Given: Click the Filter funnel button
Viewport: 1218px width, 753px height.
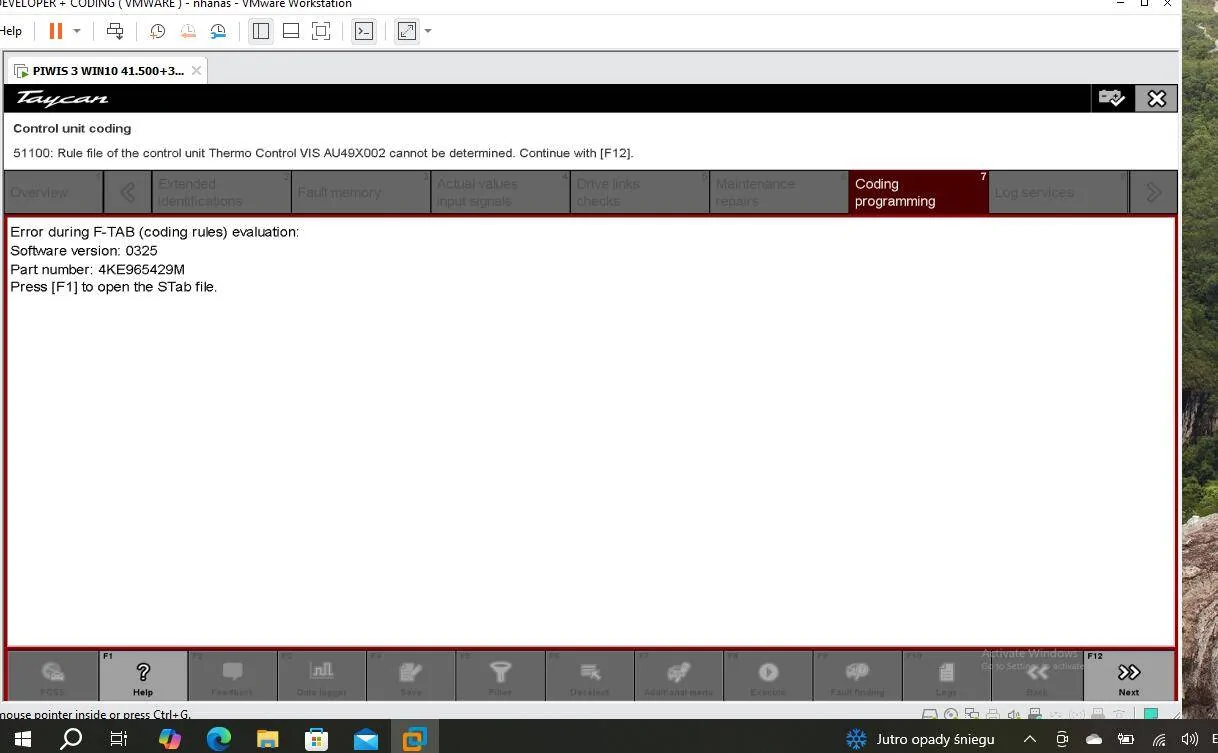Looking at the screenshot, I should 500,676.
